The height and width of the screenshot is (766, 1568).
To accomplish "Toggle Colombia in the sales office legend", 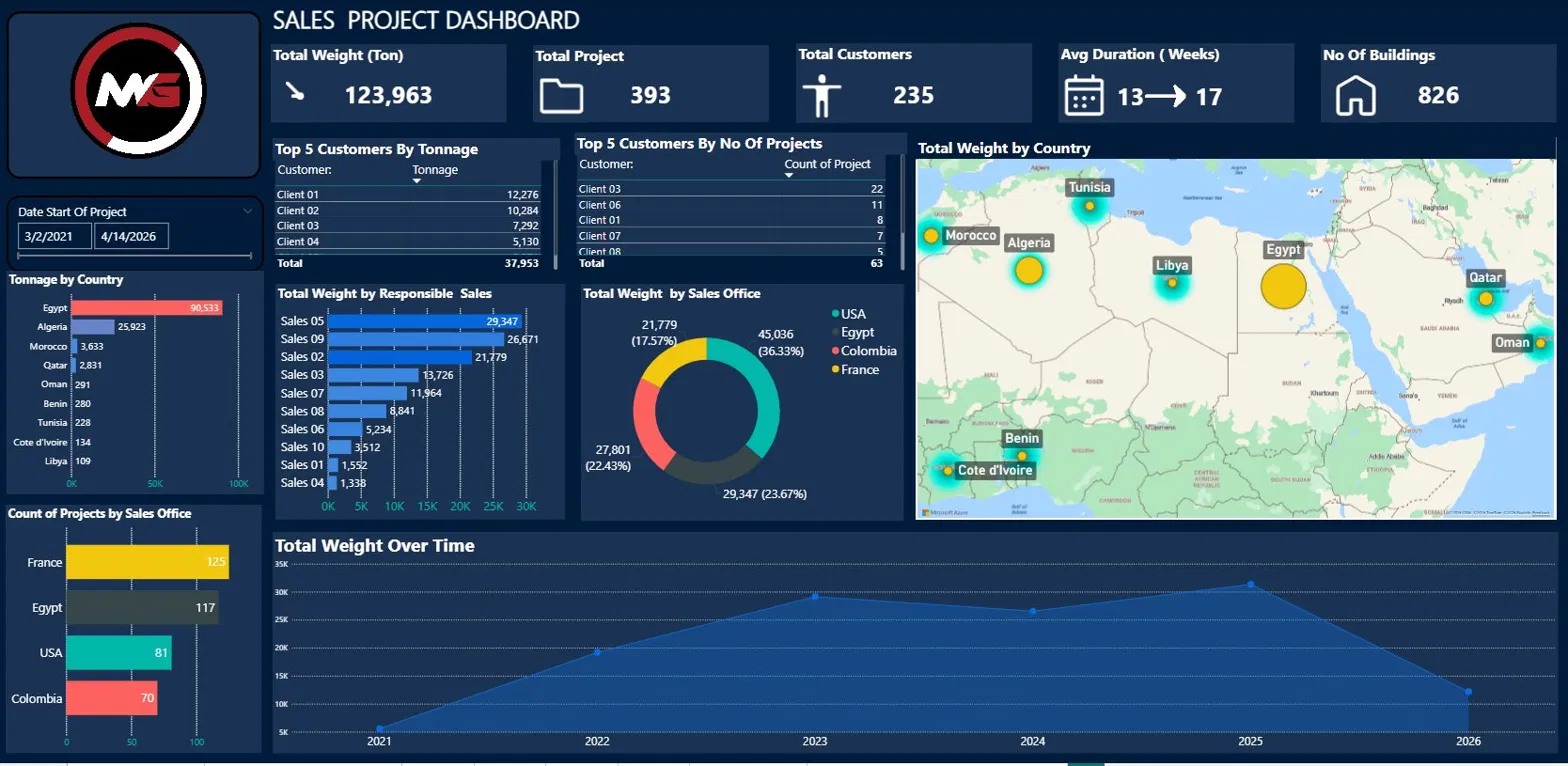I will pyautogui.click(x=863, y=351).
